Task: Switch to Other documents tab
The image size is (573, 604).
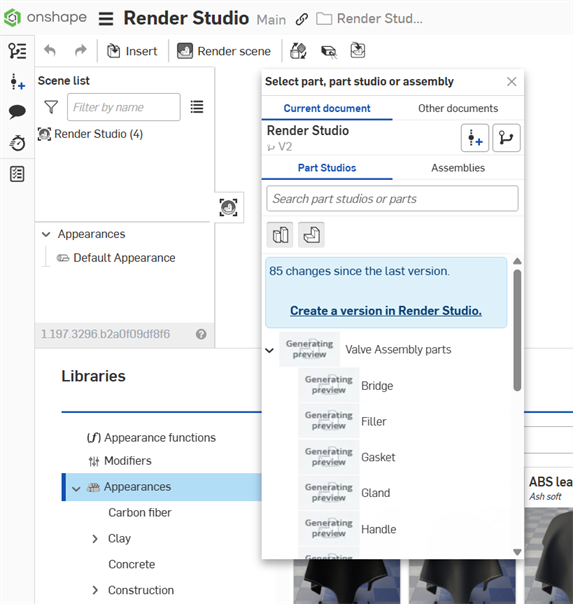Action: pyautogui.click(x=458, y=108)
